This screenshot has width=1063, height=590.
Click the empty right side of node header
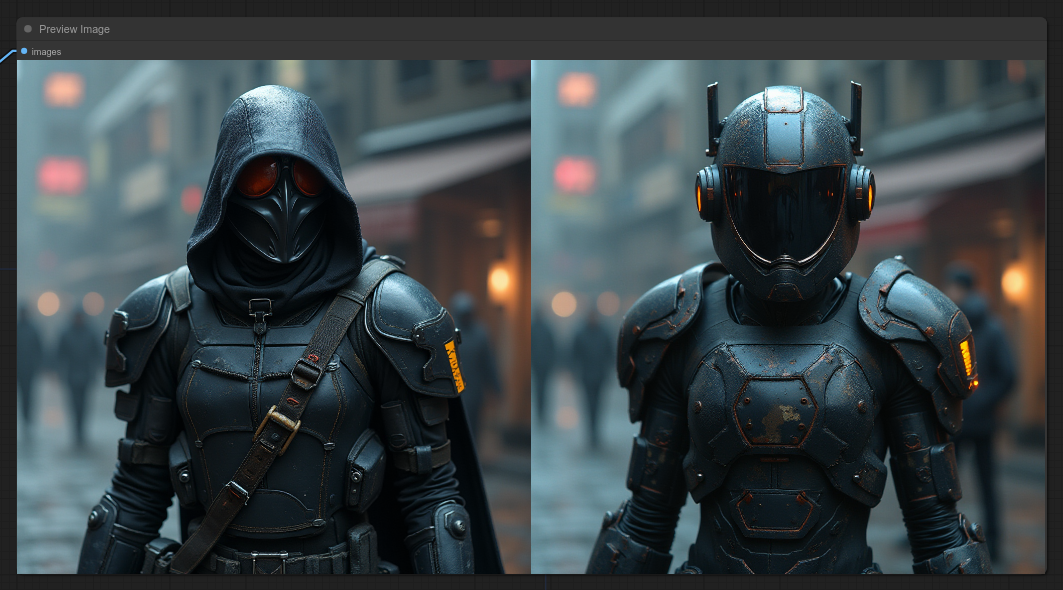point(700,29)
